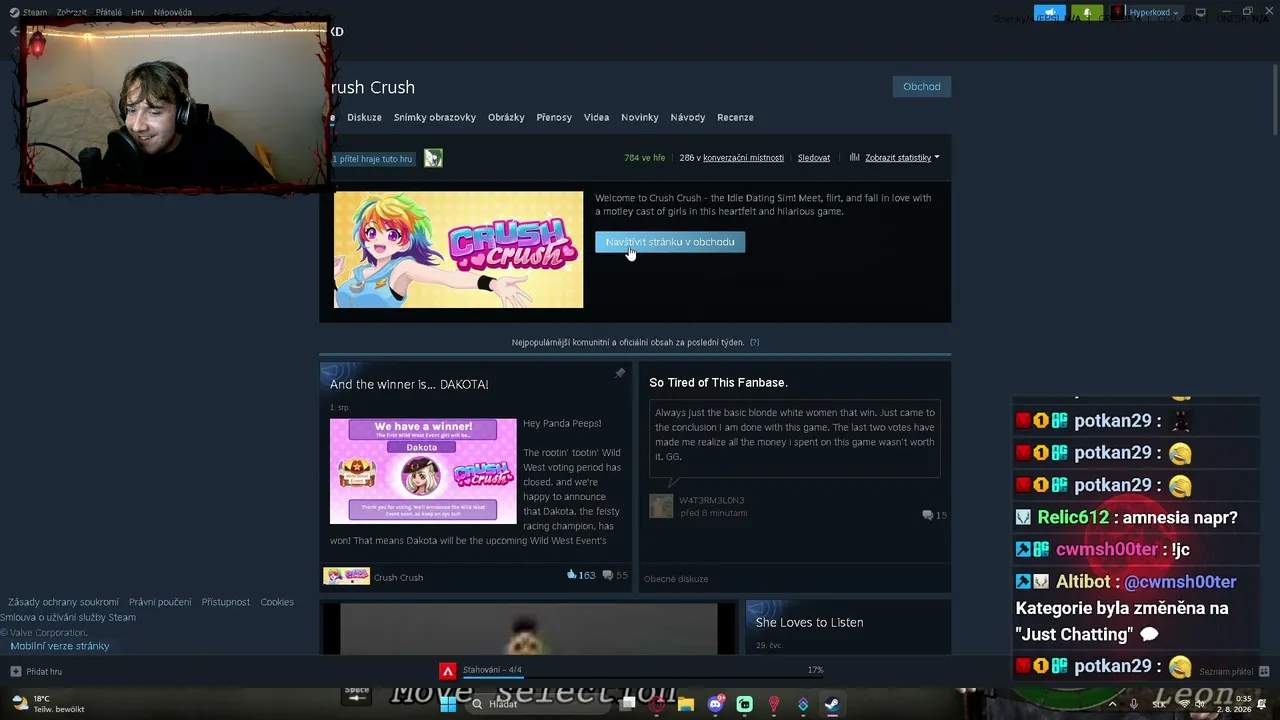Viewport: 1280px width, 720px height.
Task: Open the Zobrazit menu
Action: 71,13
